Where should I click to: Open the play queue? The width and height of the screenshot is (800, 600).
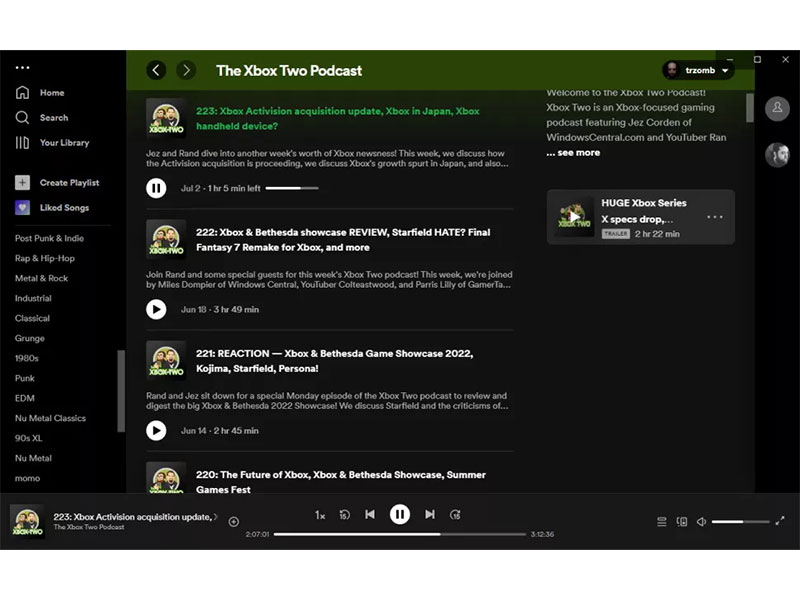(662, 521)
